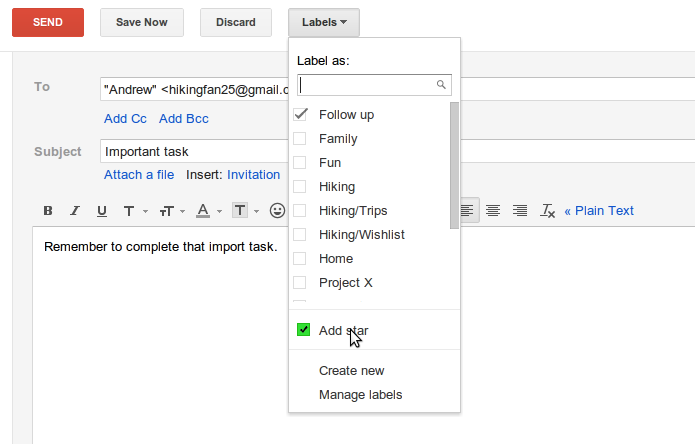Right-align the message text
Screen dimensions: 695x444
(520, 210)
